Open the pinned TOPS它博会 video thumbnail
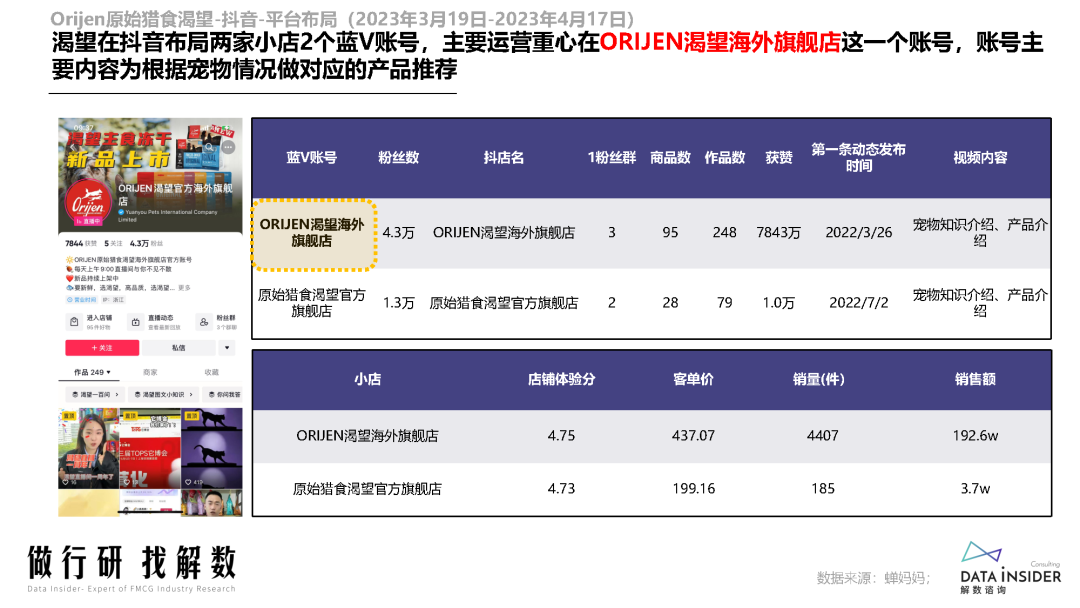 [150, 448]
